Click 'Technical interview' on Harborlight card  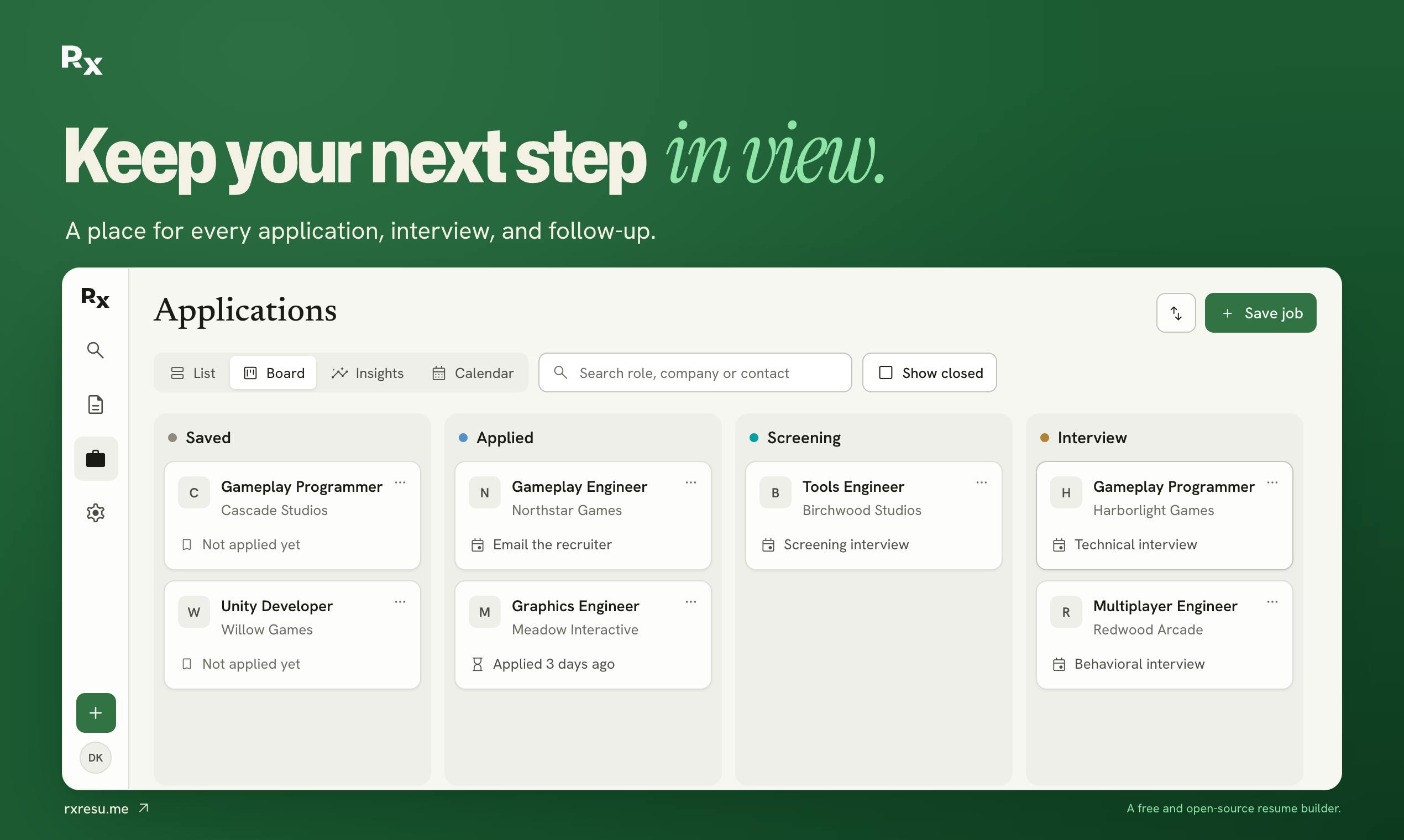point(1135,544)
